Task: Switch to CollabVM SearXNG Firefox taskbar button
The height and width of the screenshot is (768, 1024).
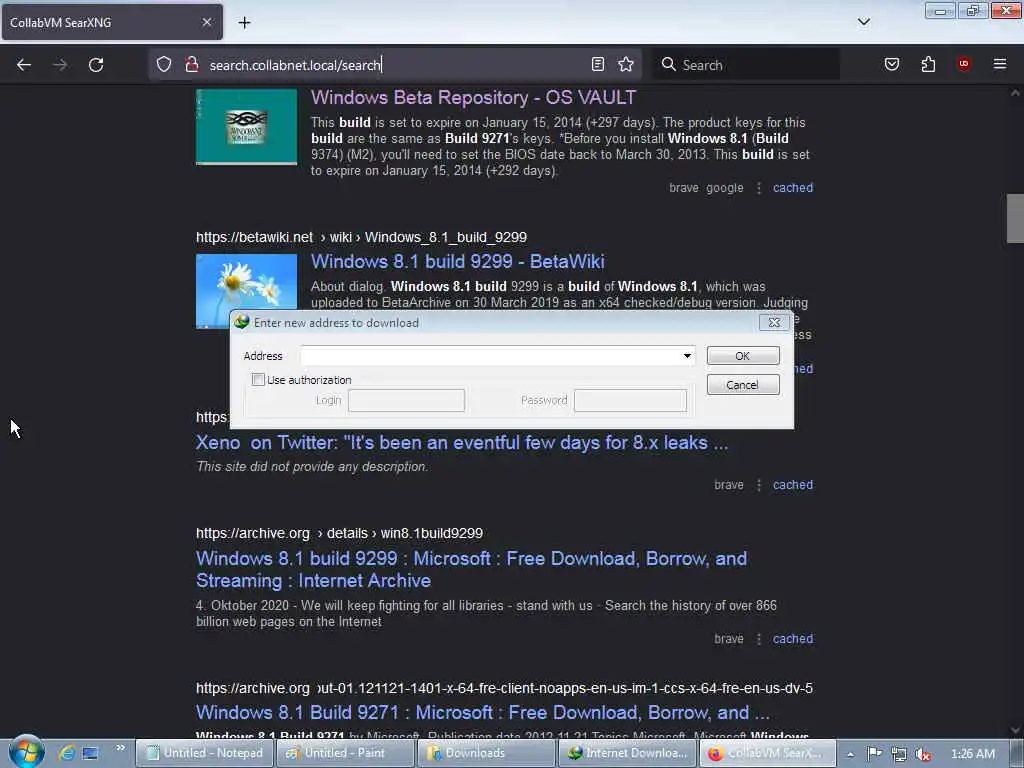Action: [x=768, y=753]
